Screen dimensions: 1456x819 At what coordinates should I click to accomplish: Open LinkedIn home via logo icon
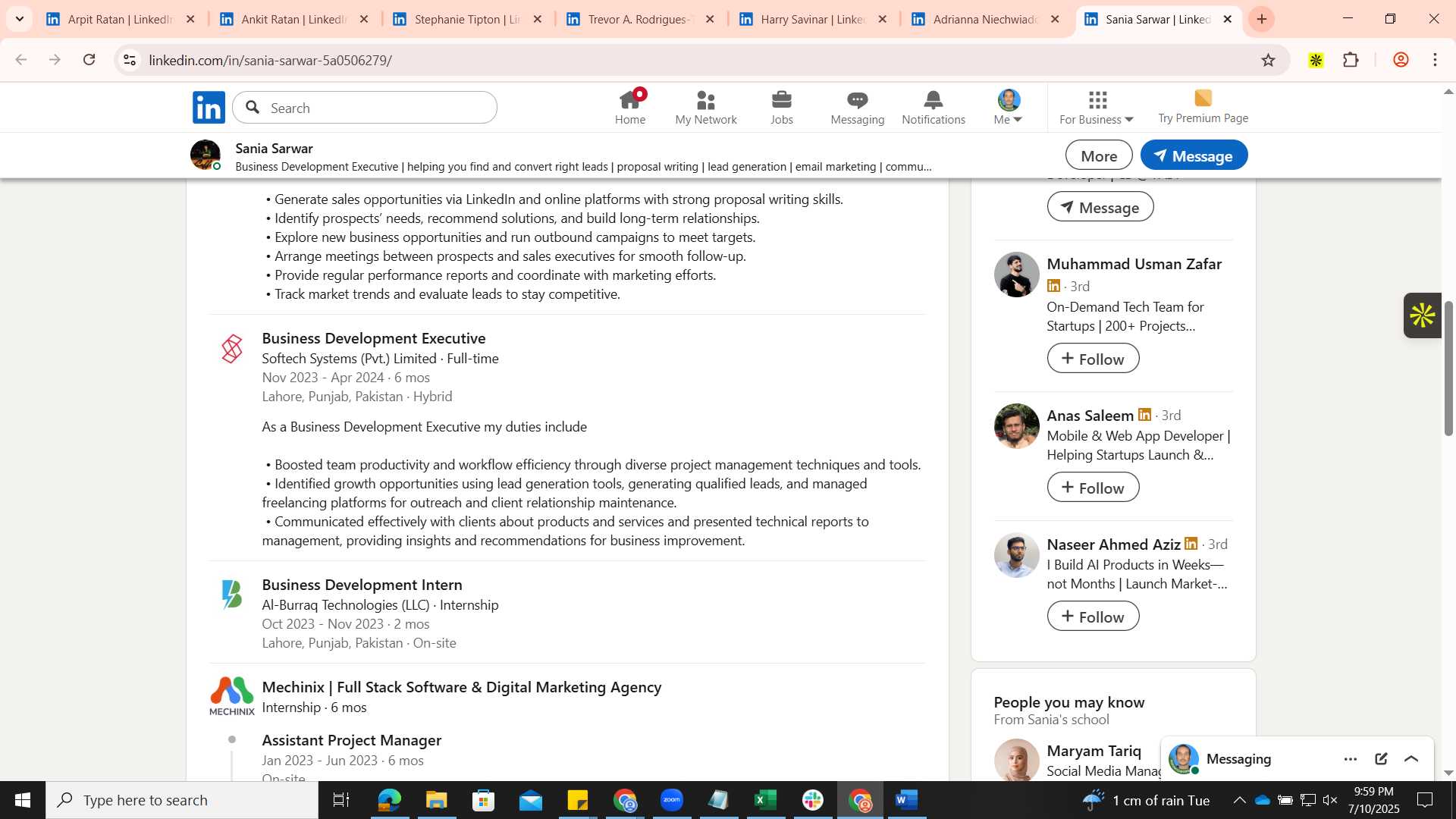[x=209, y=108]
